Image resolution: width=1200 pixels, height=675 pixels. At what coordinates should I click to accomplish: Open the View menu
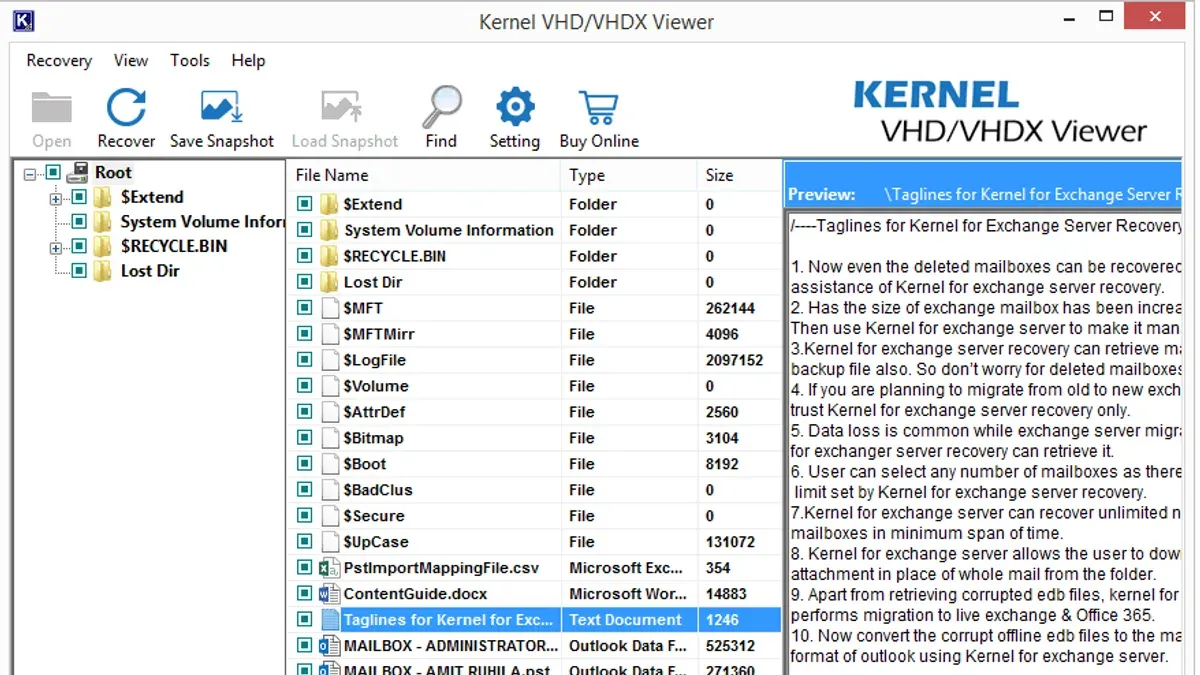[x=131, y=61]
